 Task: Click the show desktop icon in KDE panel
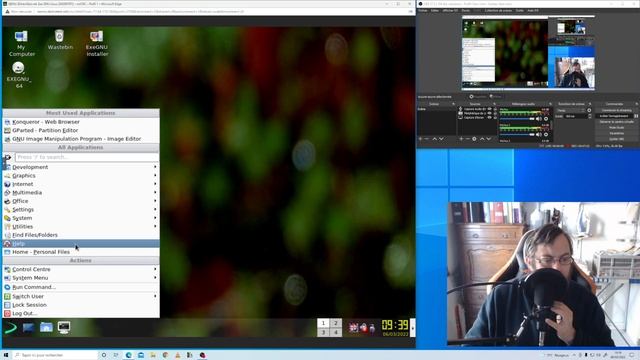pos(28,327)
